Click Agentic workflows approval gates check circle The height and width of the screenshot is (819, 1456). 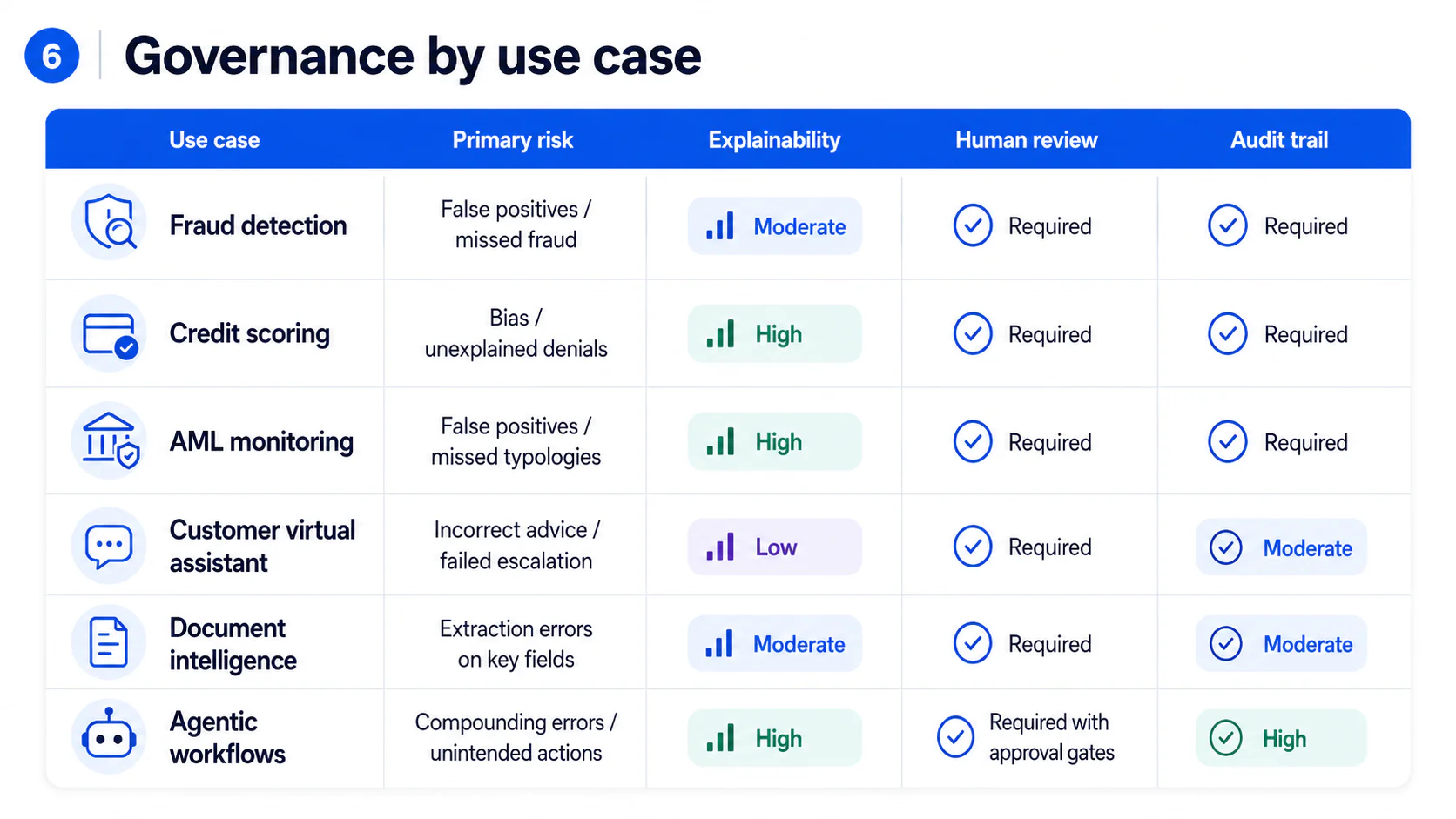point(955,737)
